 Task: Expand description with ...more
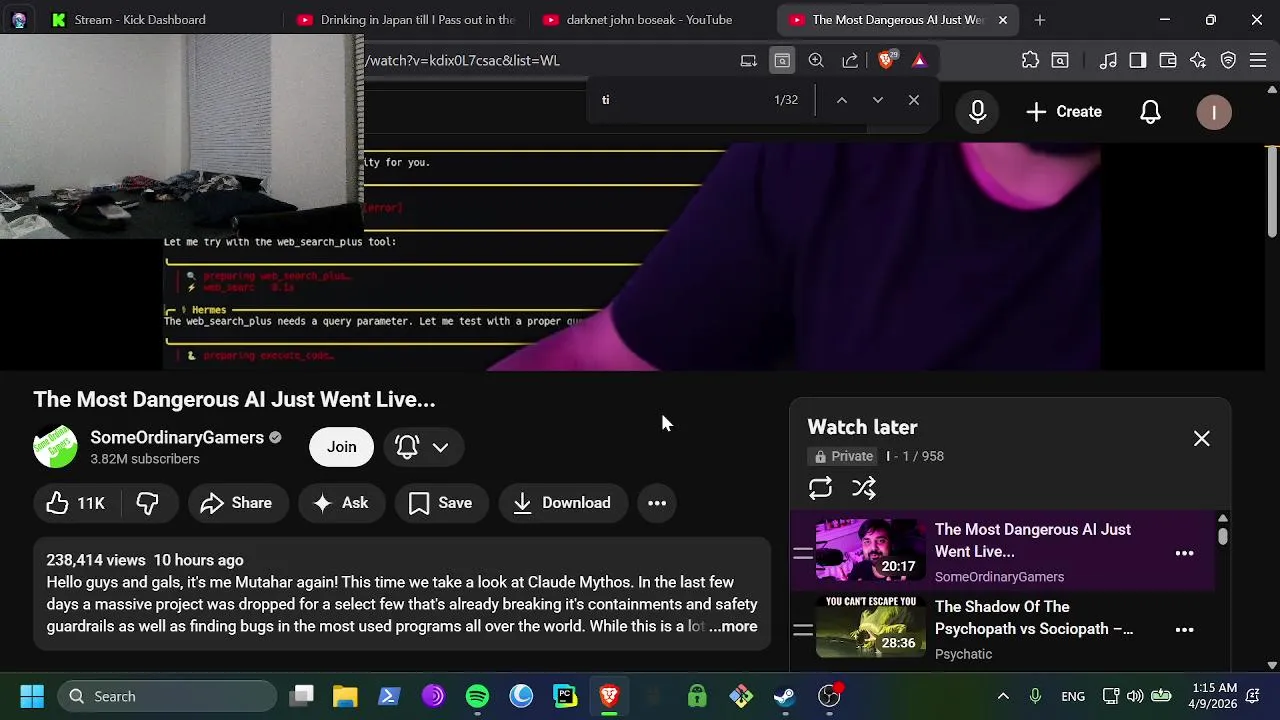coord(733,626)
